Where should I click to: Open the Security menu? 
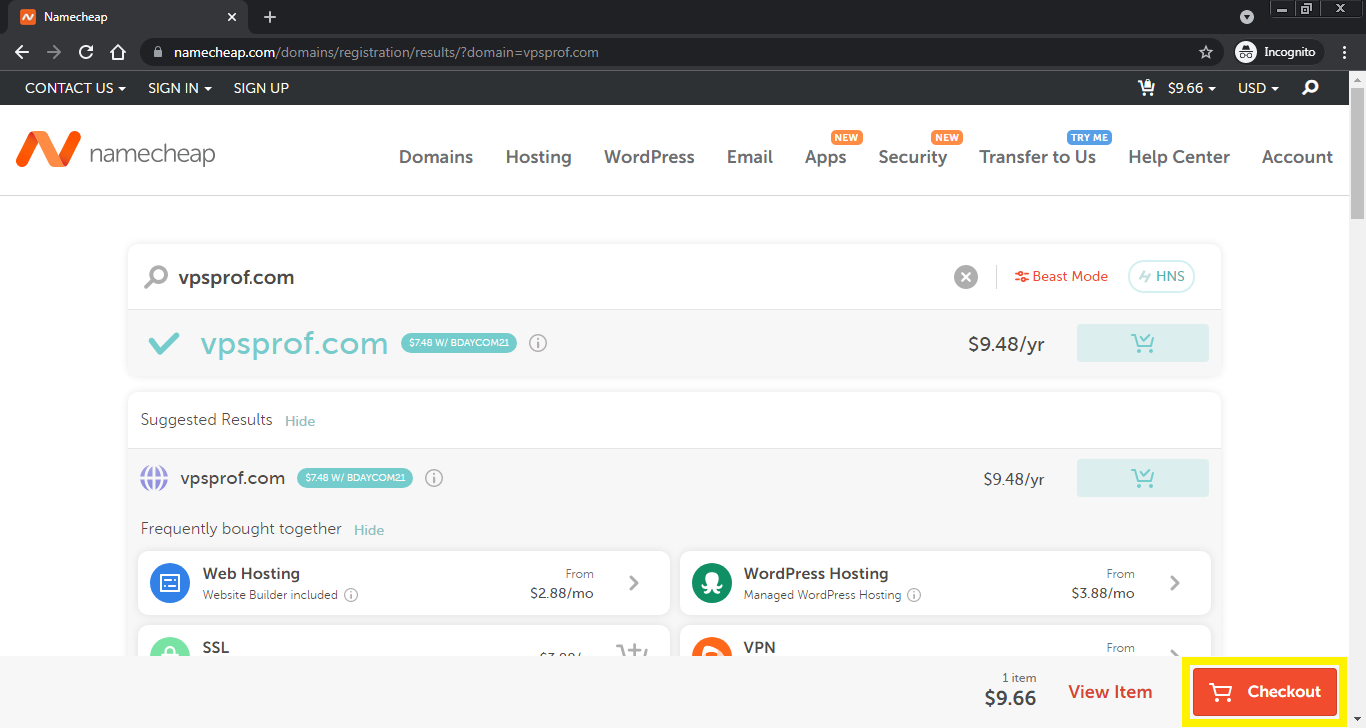tap(913, 157)
